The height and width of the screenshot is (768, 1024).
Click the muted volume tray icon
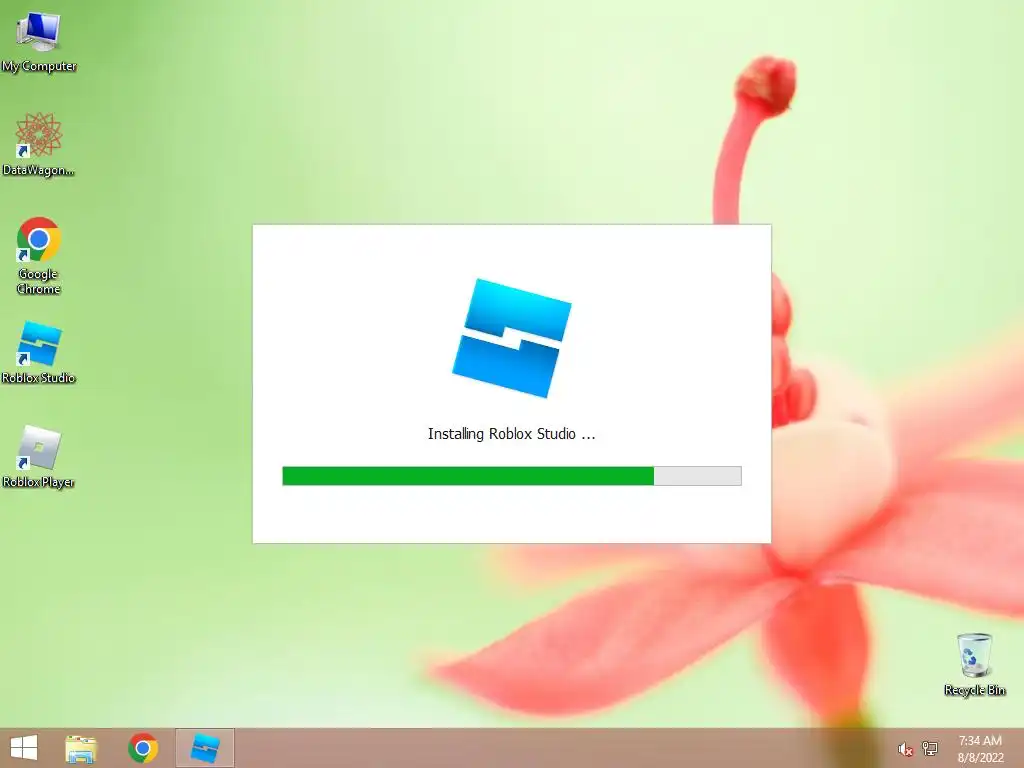click(905, 749)
